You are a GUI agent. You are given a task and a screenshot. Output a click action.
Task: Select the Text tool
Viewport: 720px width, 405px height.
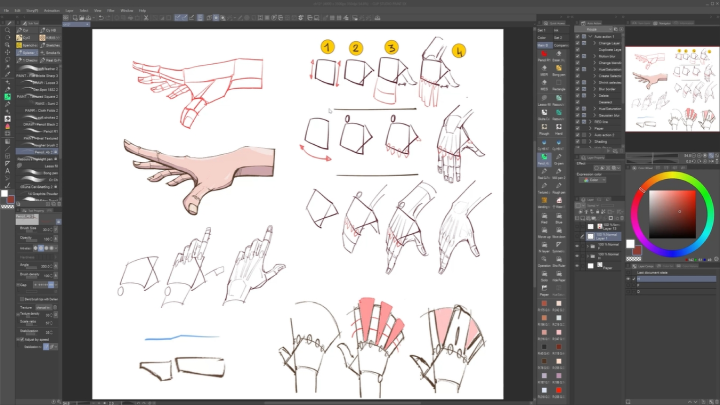point(7,171)
